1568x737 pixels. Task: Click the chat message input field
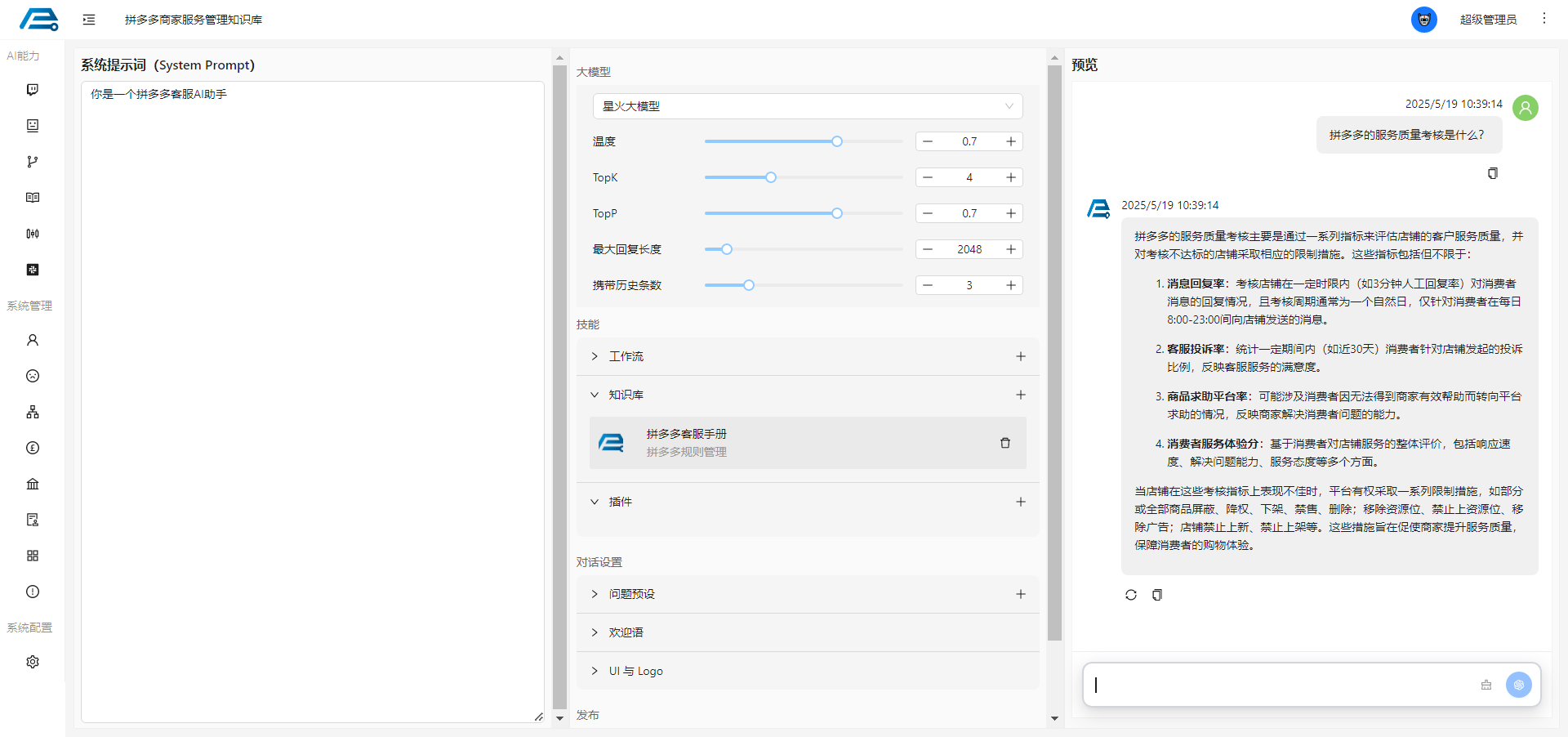point(1282,685)
